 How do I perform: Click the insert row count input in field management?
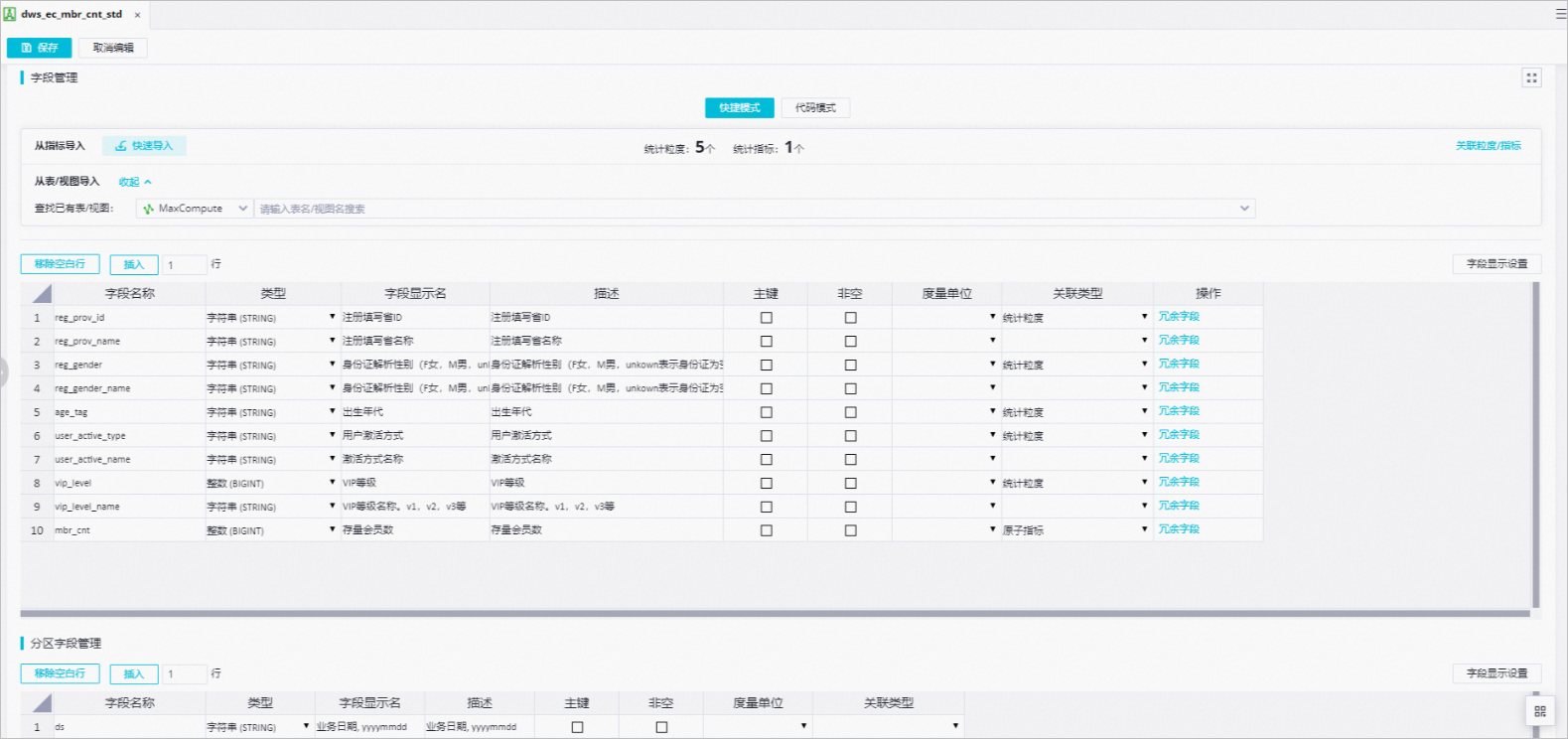[185, 264]
